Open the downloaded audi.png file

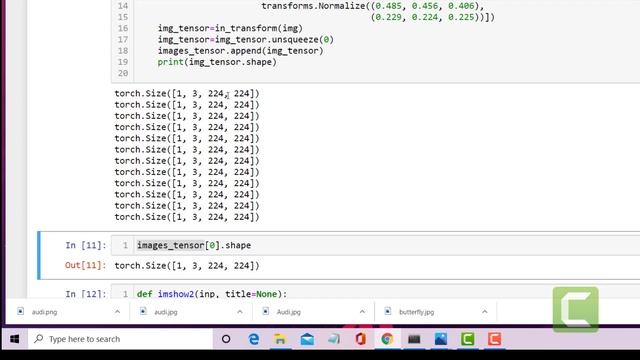pos(44,312)
